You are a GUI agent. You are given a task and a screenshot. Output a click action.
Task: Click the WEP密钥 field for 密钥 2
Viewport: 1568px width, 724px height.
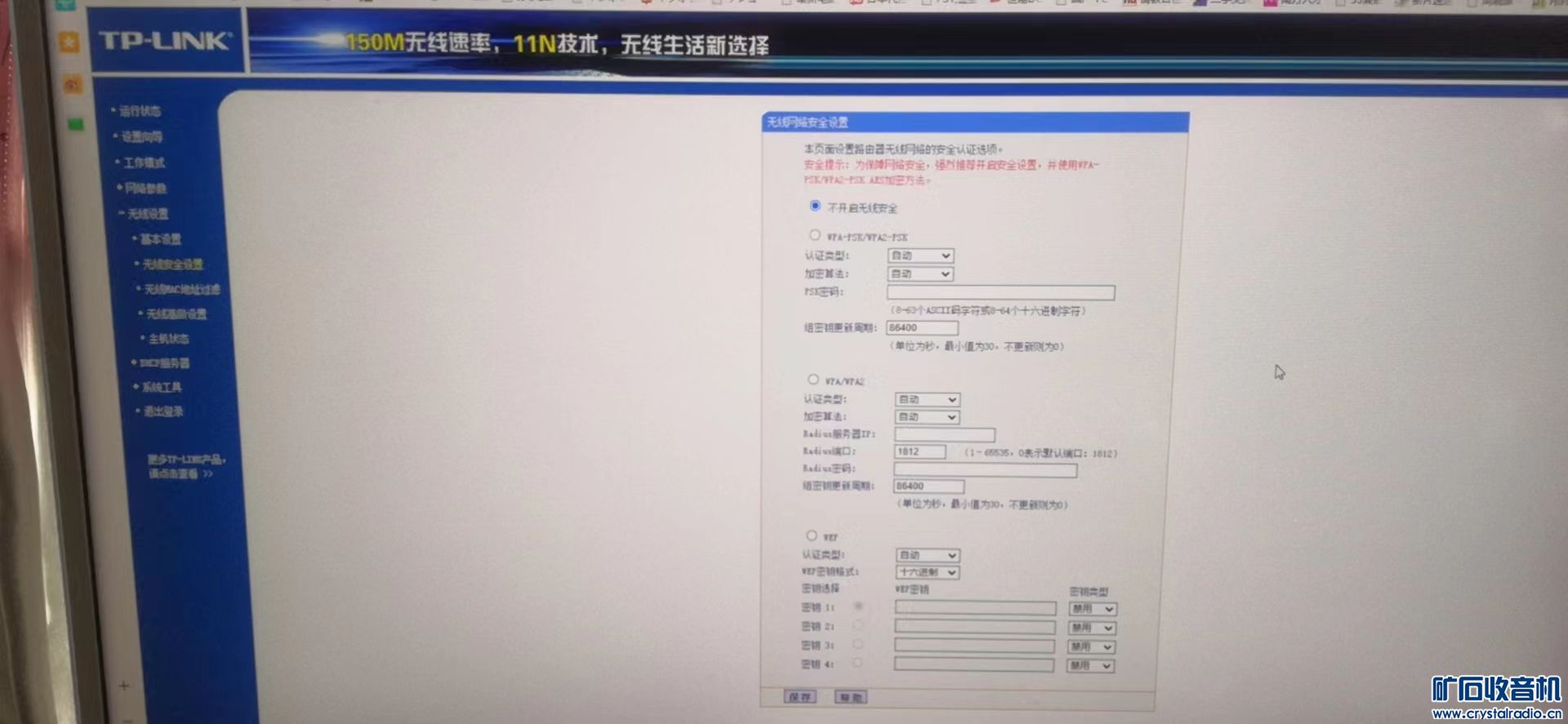coord(975,627)
